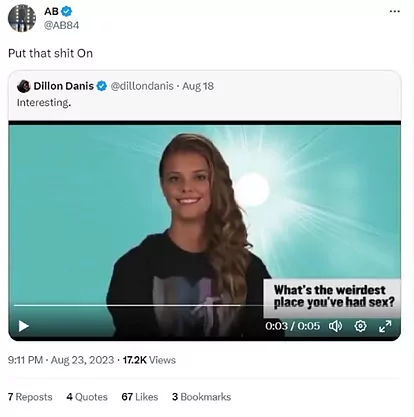This screenshot has width=414, height=417.
Task: Open the 9:11 PM Aug 23, 2023 timestamp
Action: (x=61, y=360)
